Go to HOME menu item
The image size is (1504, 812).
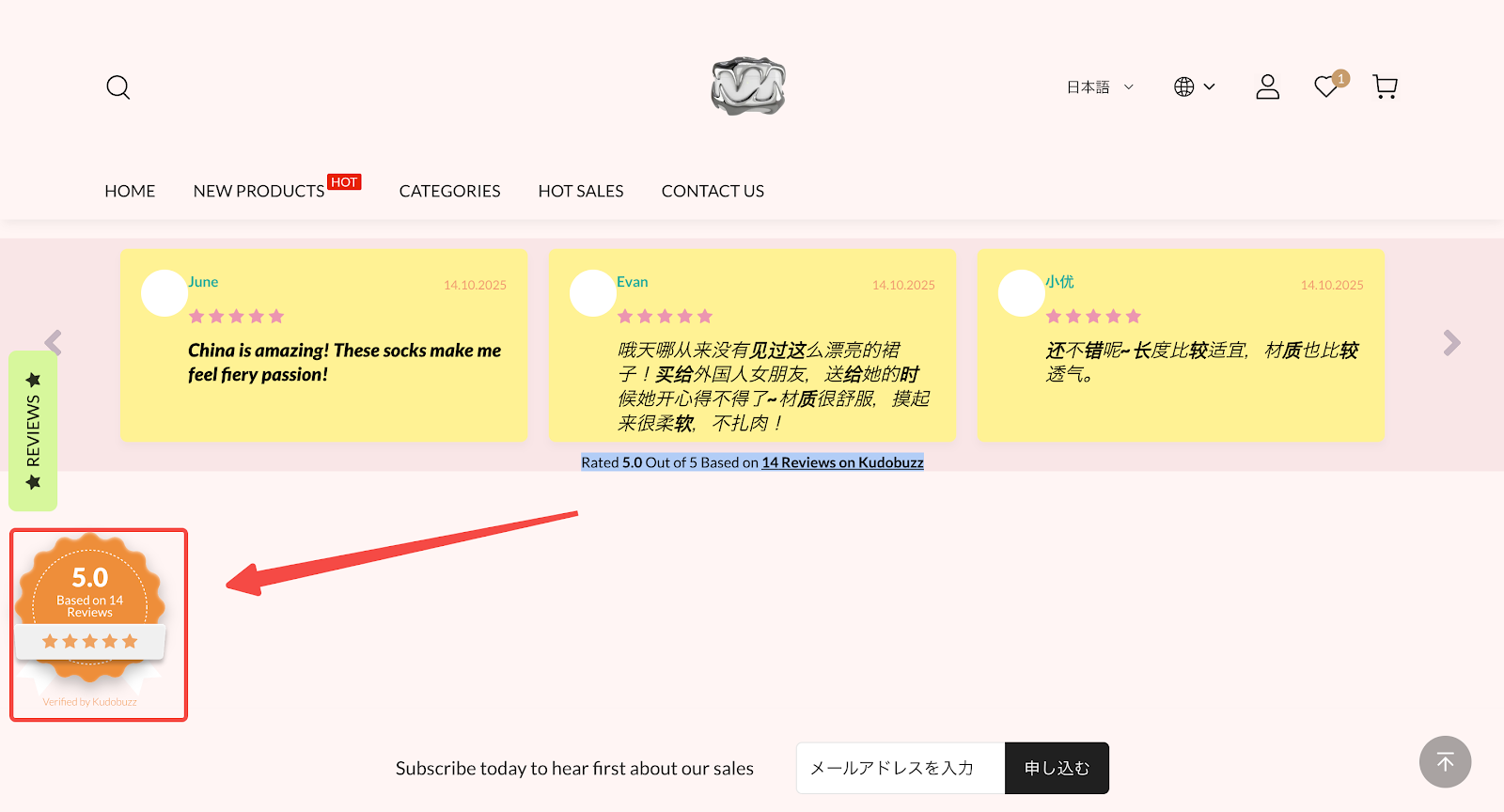click(x=130, y=191)
